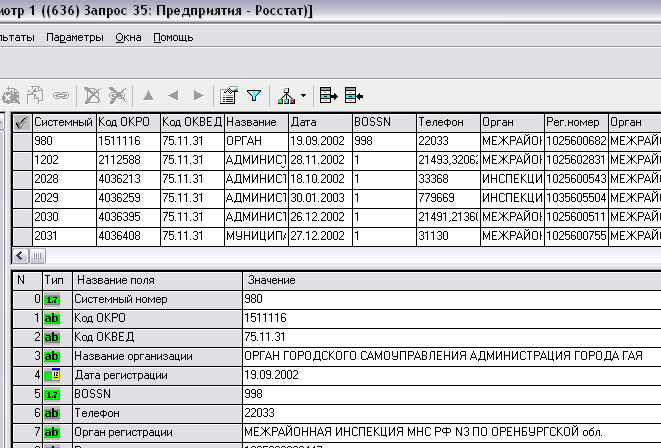This screenshot has height=448, width=661.
Task: Click ab type icon for Название организации
Action: [52, 357]
